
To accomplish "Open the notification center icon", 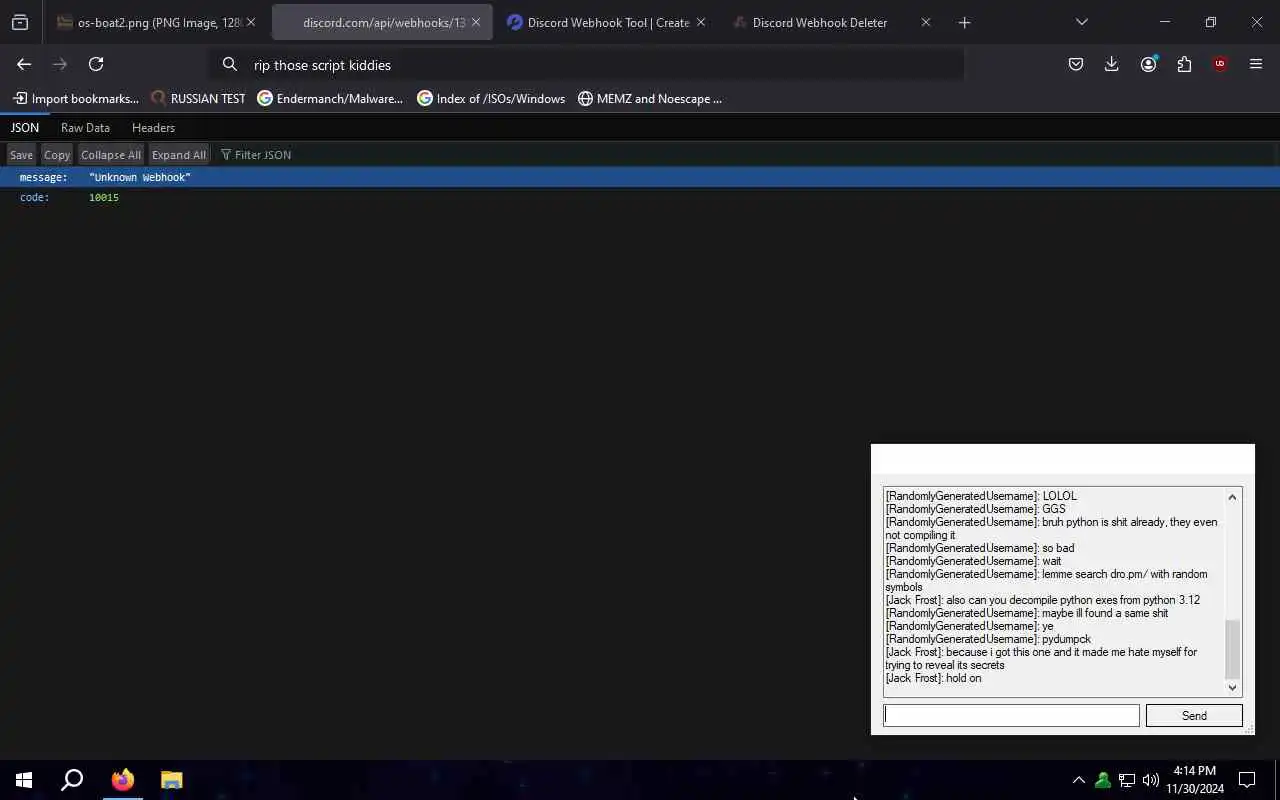I will [x=1247, y=780].
